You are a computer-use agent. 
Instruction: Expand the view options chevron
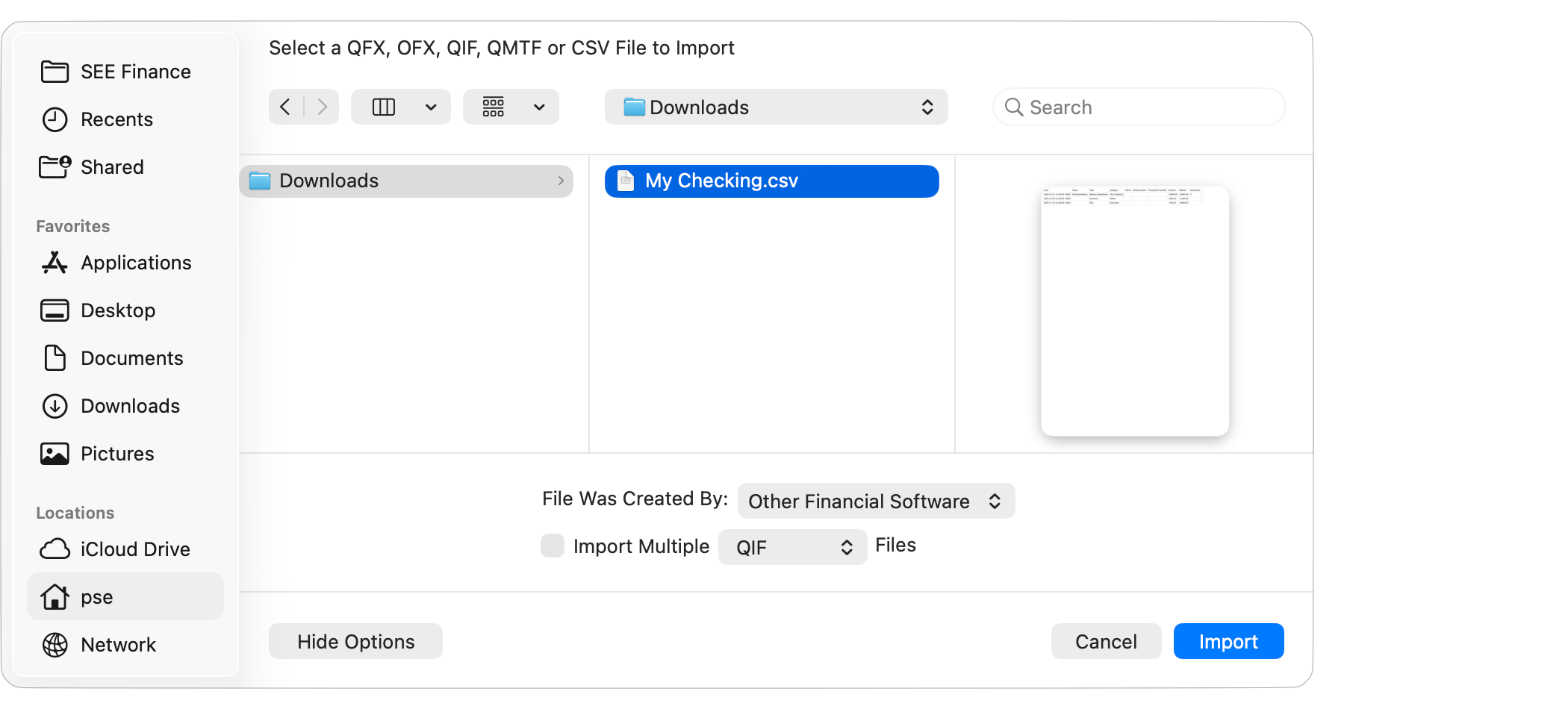pos(431,107)
